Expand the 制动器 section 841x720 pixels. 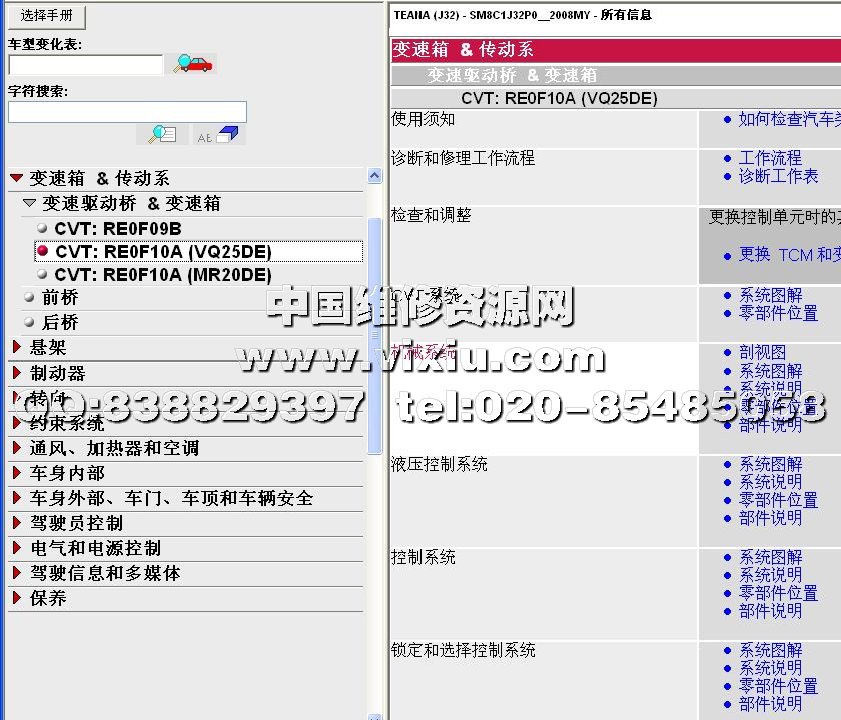[x=17, y=372]
